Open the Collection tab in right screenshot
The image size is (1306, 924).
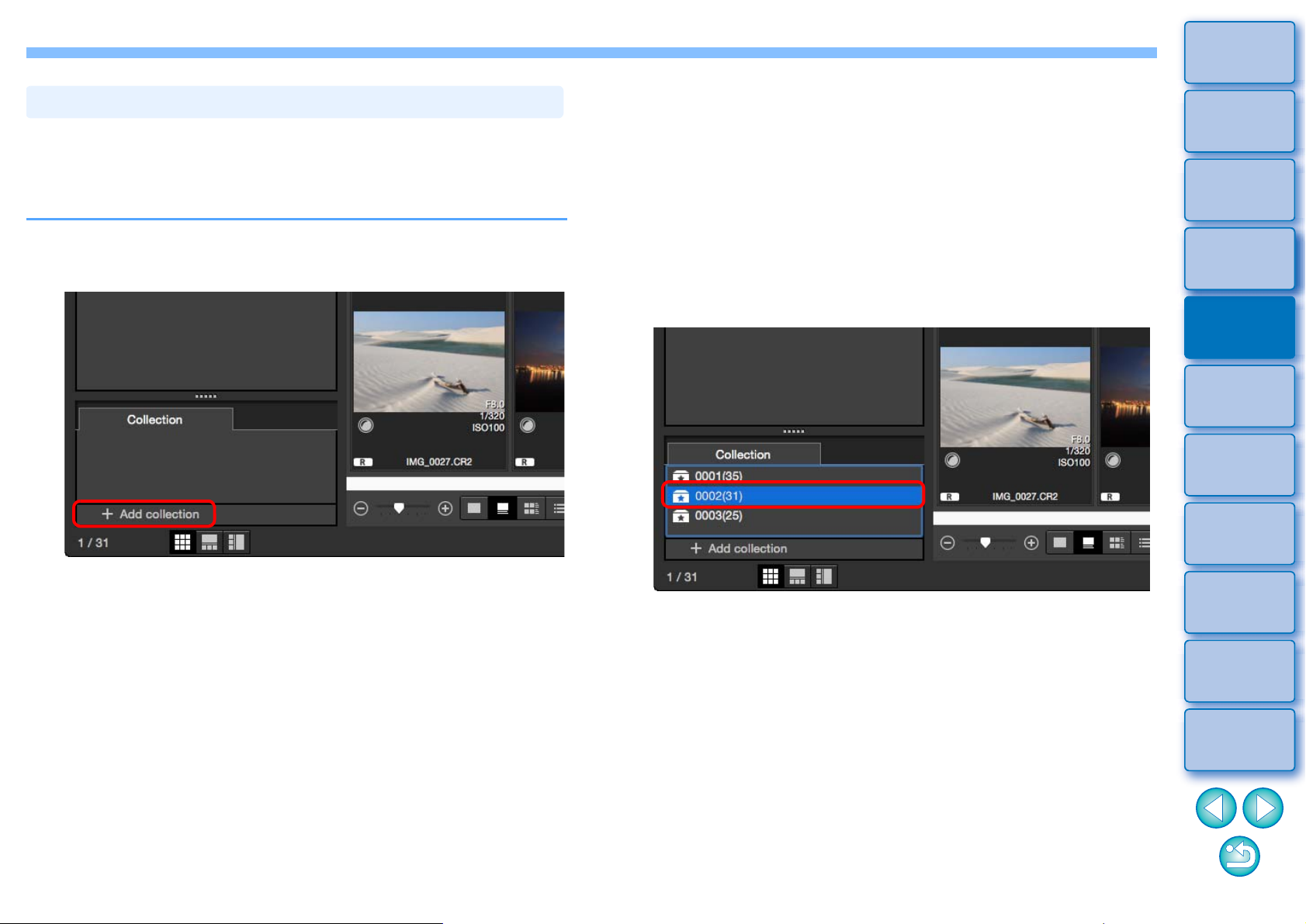pos(743,455)
